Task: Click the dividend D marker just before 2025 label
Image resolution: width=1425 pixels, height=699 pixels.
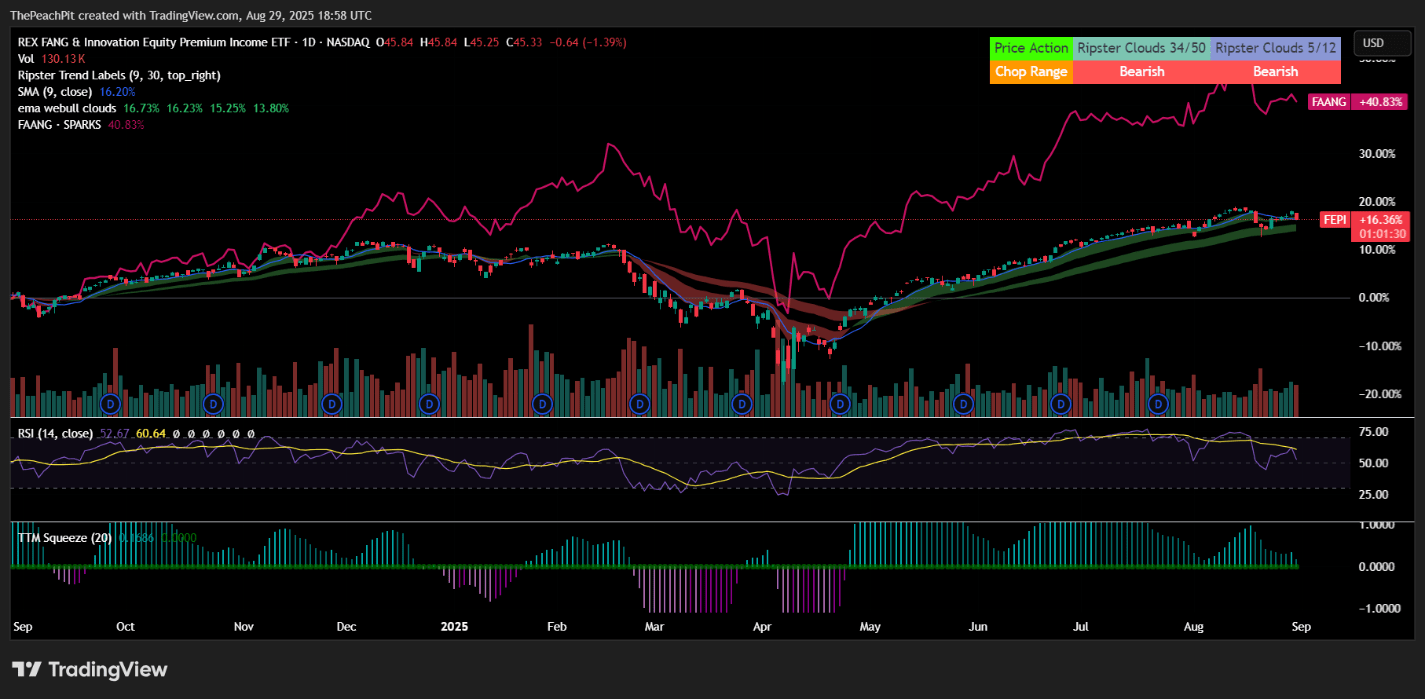Action: [x=430, y=404]
